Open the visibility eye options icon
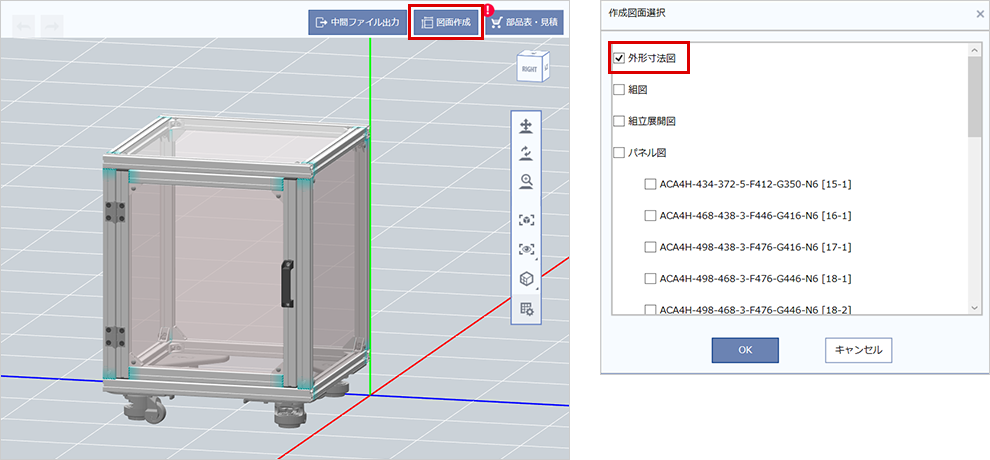The height and width of the screenshot is (460, 990). pyautogui.click(x=526, y=249)
